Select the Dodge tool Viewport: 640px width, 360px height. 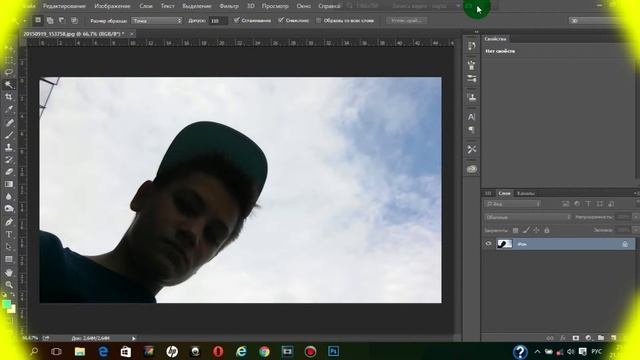tap(9, 209)
